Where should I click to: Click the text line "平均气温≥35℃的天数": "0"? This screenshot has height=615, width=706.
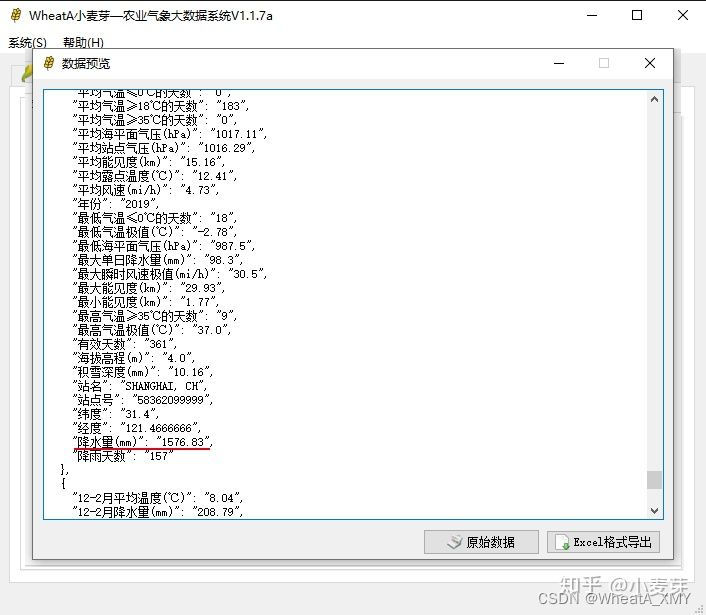coord(155,120)
